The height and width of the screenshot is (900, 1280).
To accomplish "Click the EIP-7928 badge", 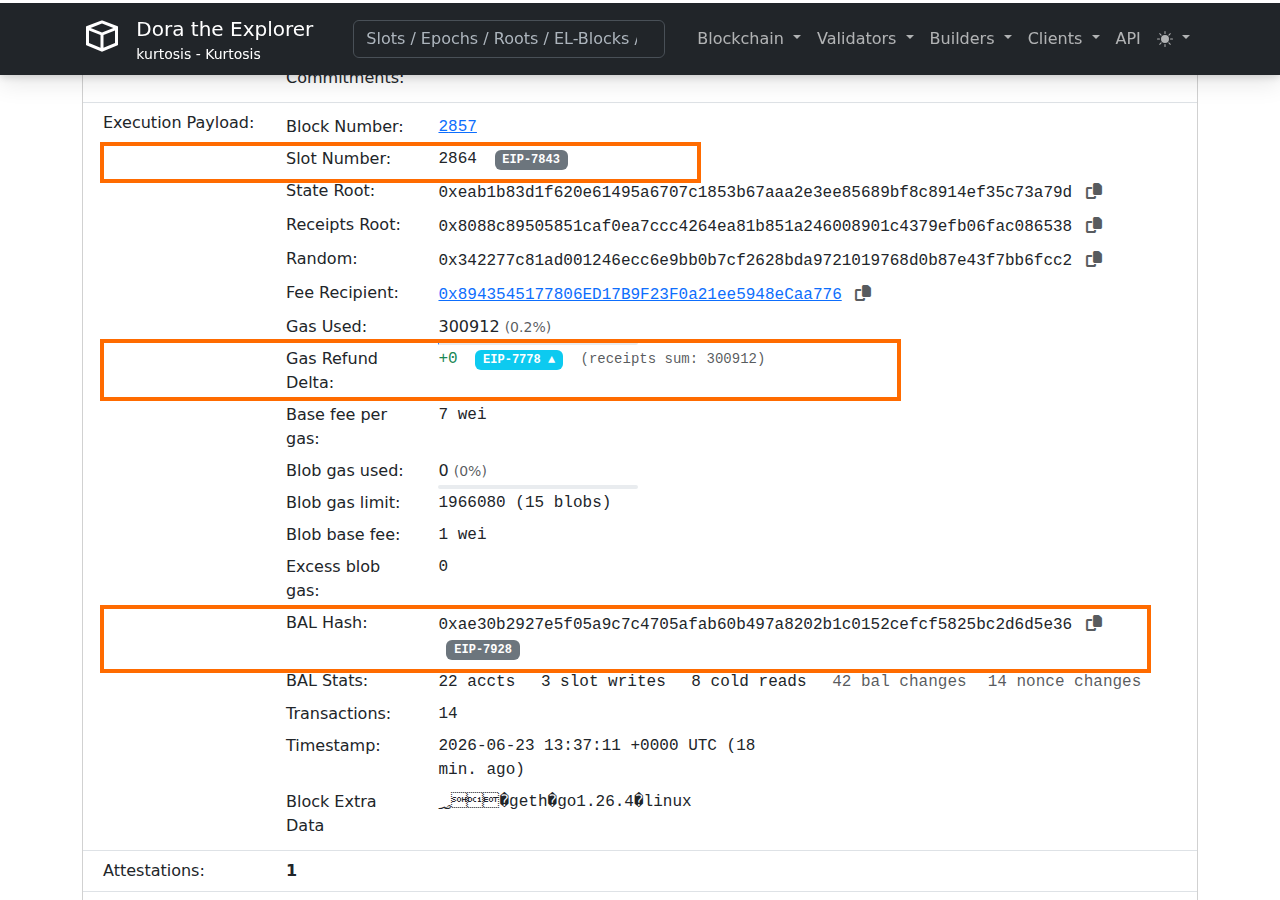I will pos(483,649).
